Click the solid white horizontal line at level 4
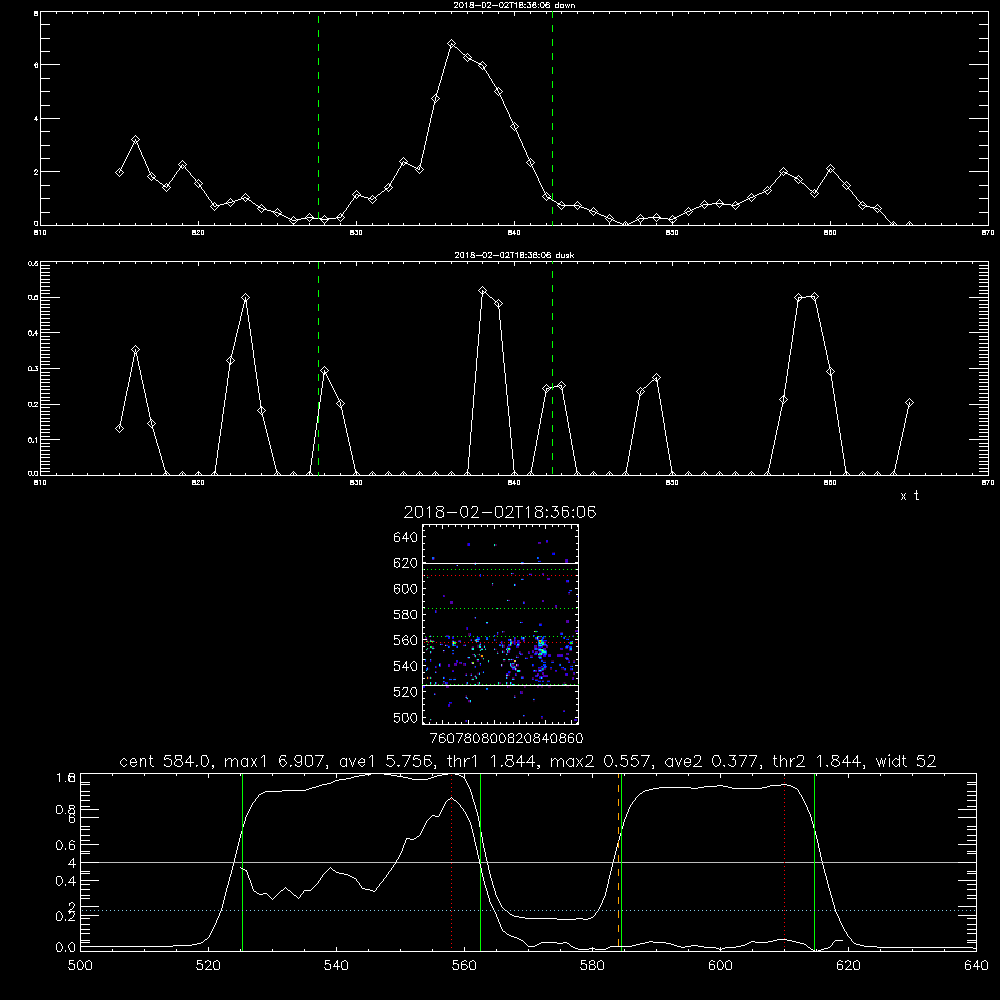1000x1000 pixels. pos(528,862)
